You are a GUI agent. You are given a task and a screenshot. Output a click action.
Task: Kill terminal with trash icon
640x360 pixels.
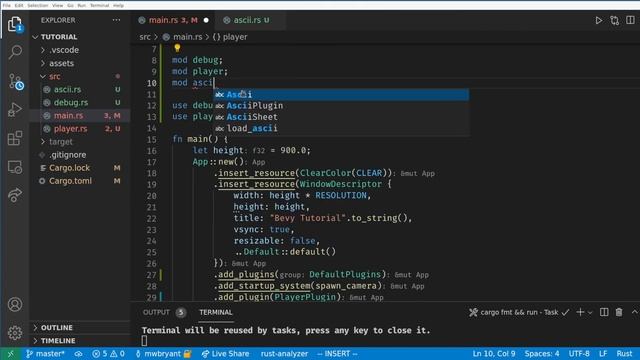[619, 312]
